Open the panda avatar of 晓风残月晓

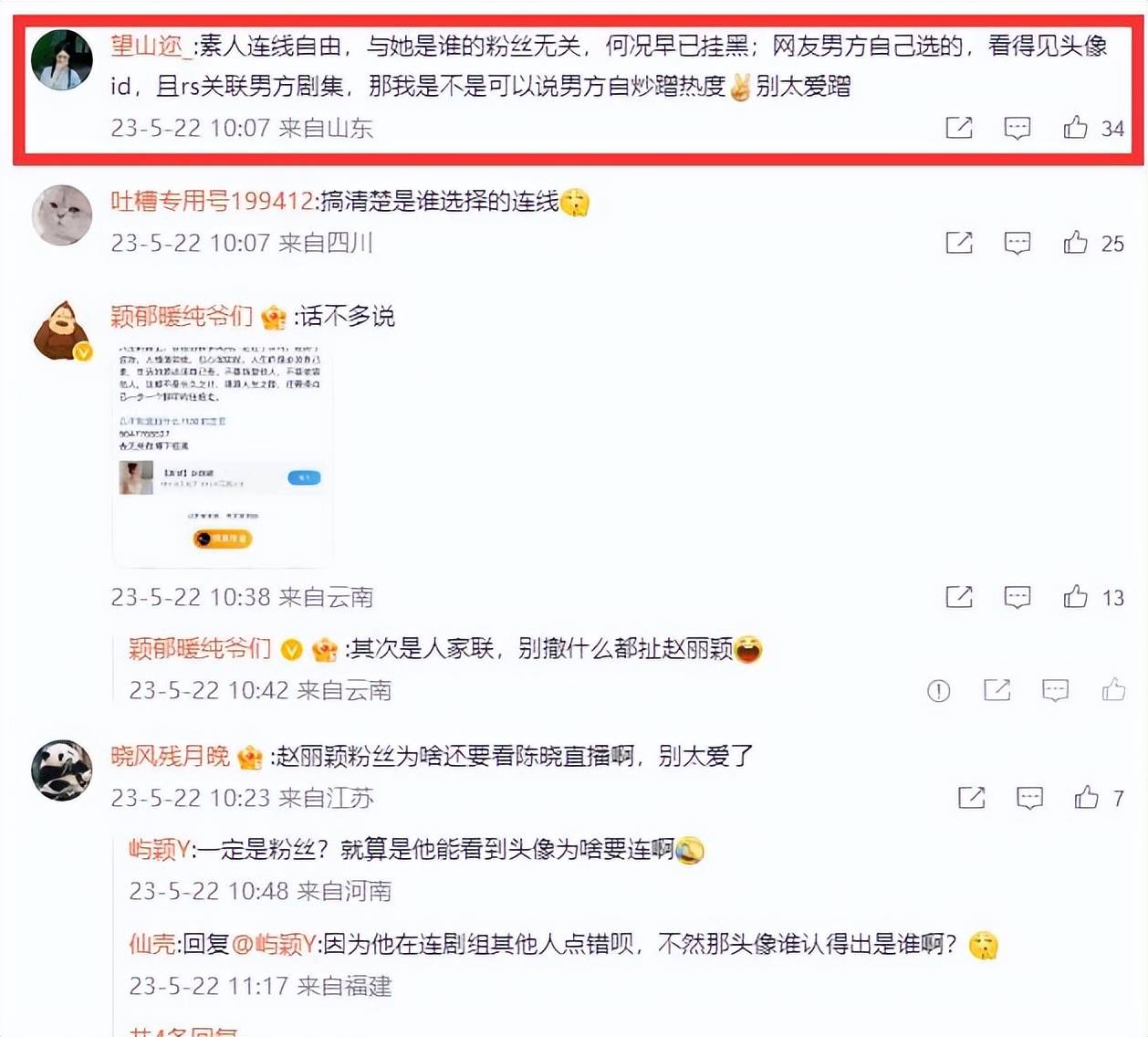[x=62, y=770]
